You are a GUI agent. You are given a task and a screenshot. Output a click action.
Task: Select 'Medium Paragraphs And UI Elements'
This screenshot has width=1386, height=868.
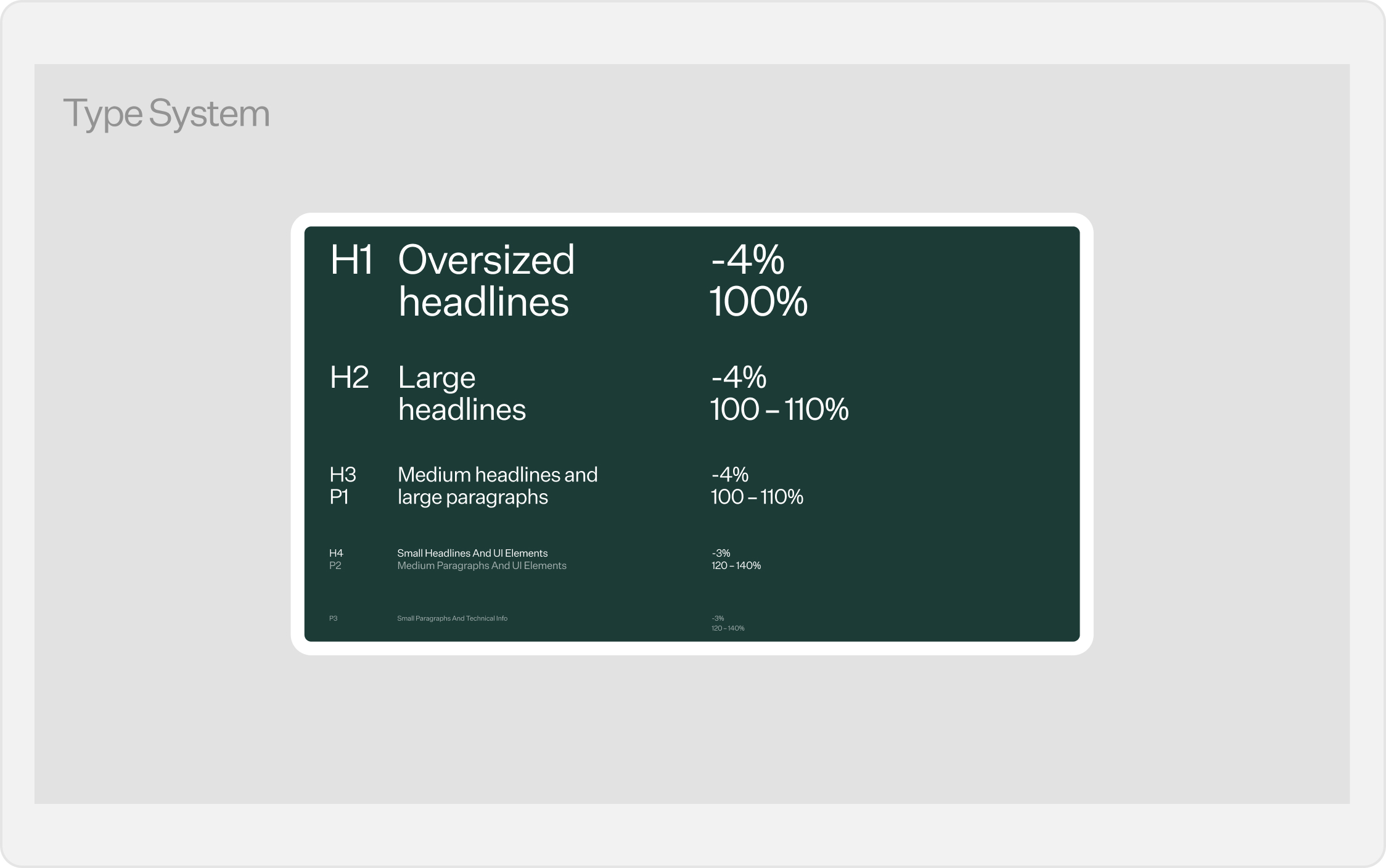482,565
